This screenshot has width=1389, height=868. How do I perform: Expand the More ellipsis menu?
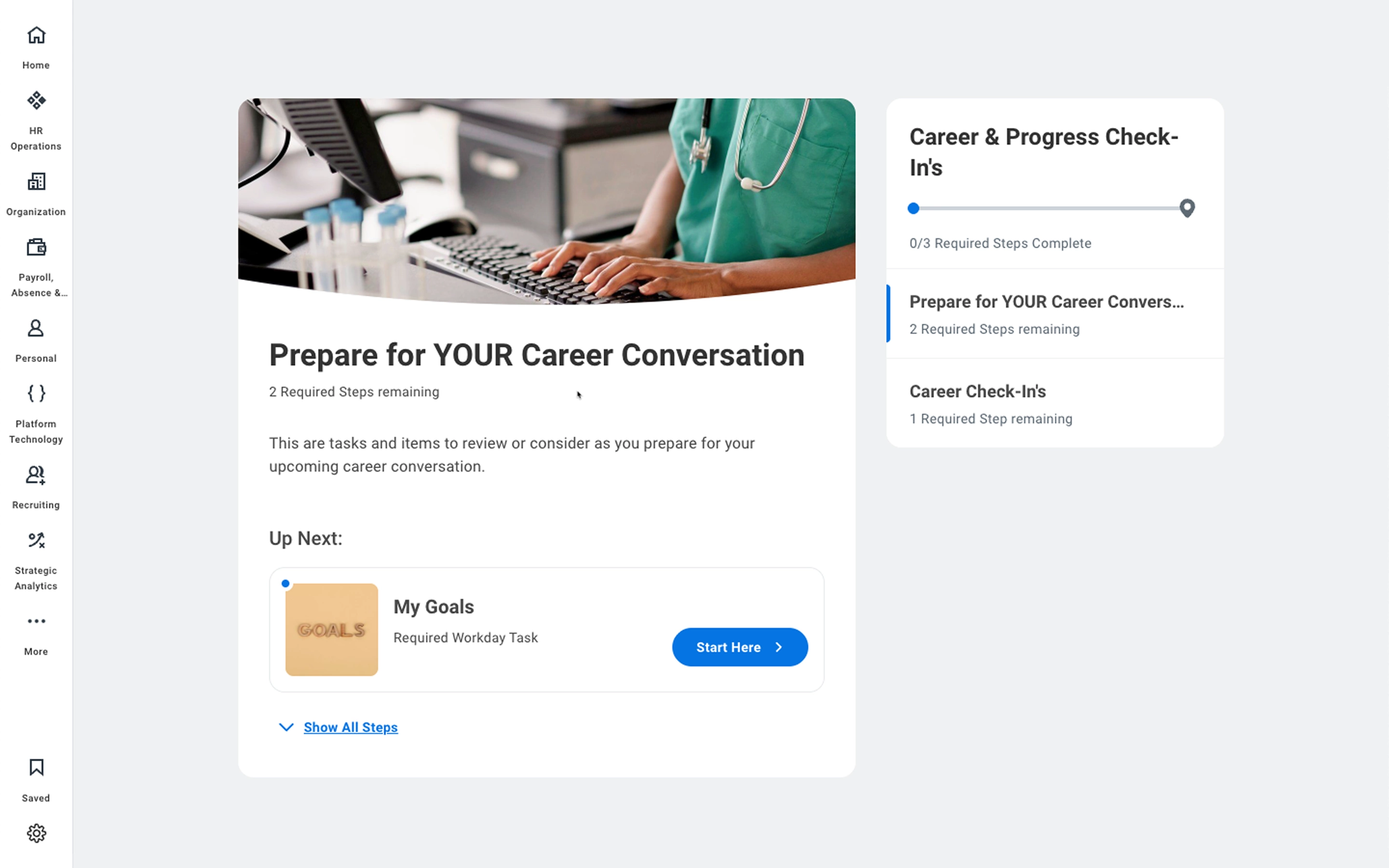pyautogui.click(x=36, y=621)
